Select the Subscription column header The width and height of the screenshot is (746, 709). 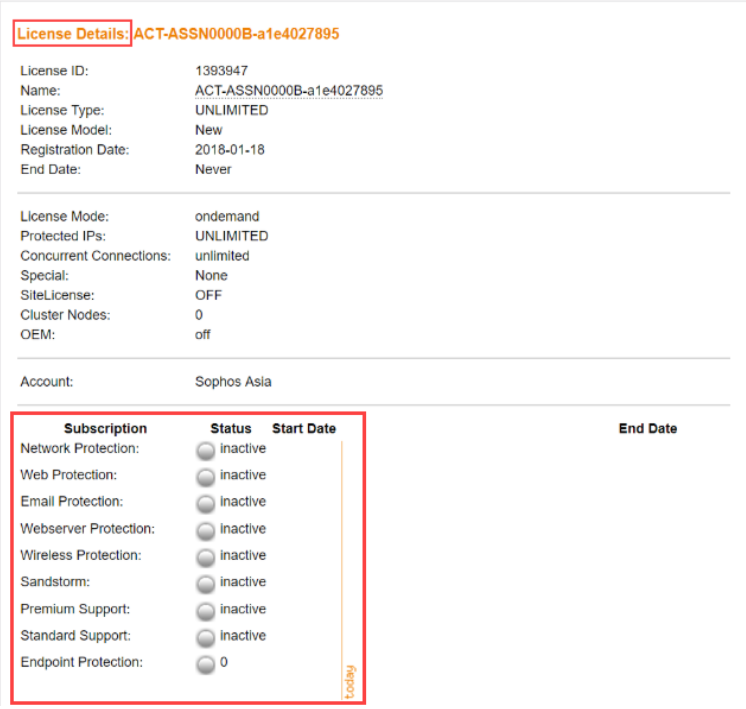(x=105, y=428)
